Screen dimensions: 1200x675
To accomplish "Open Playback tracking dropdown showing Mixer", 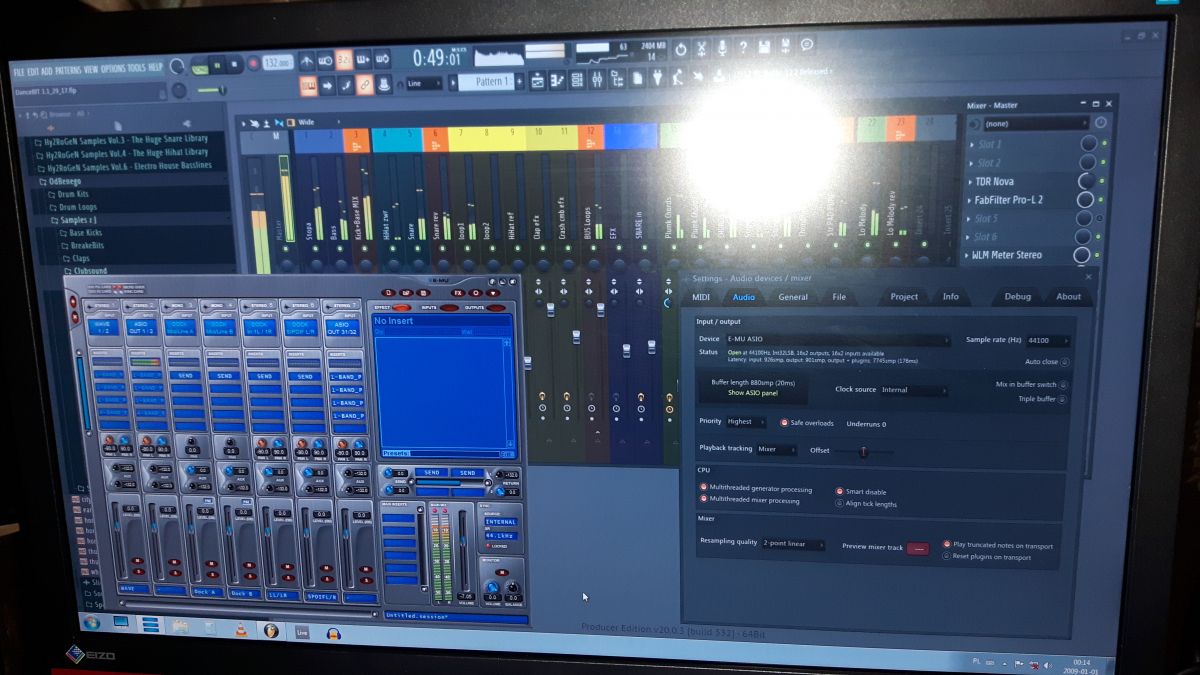I will [776, 450].
